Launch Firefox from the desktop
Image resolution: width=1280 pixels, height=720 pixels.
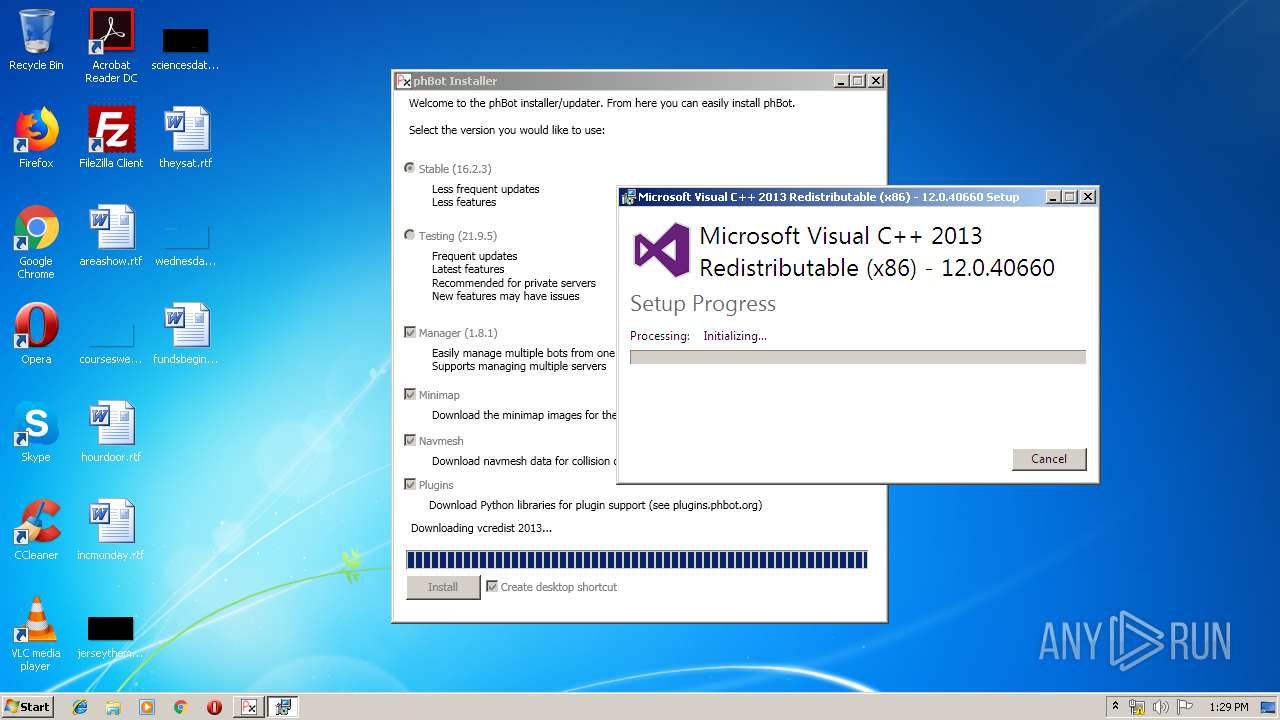[x=36, y=138]
